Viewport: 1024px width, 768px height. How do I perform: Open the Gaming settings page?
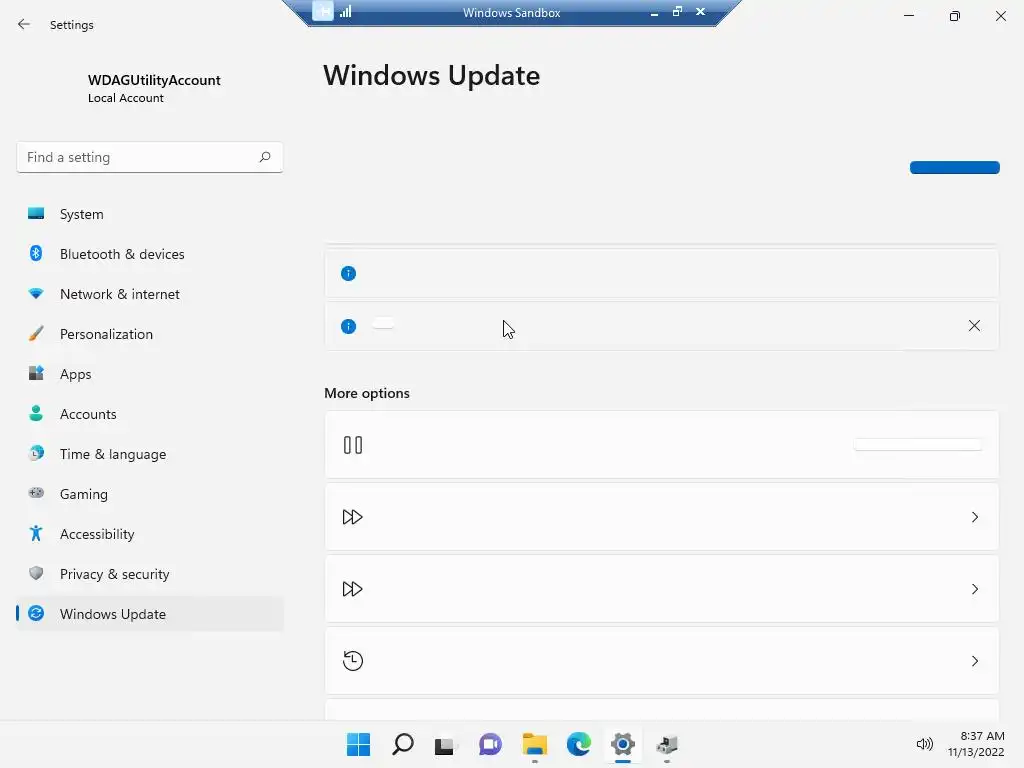(x=150, y=494)
